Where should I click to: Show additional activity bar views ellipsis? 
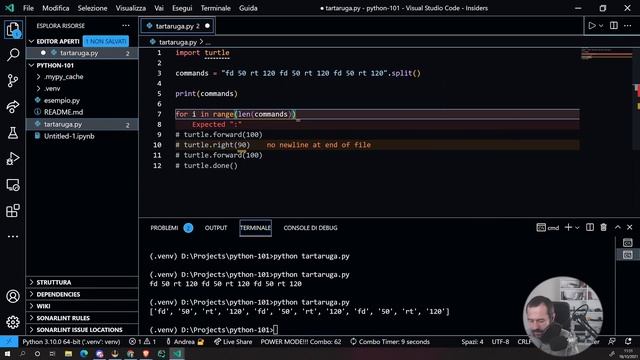(x=13, y=236)
